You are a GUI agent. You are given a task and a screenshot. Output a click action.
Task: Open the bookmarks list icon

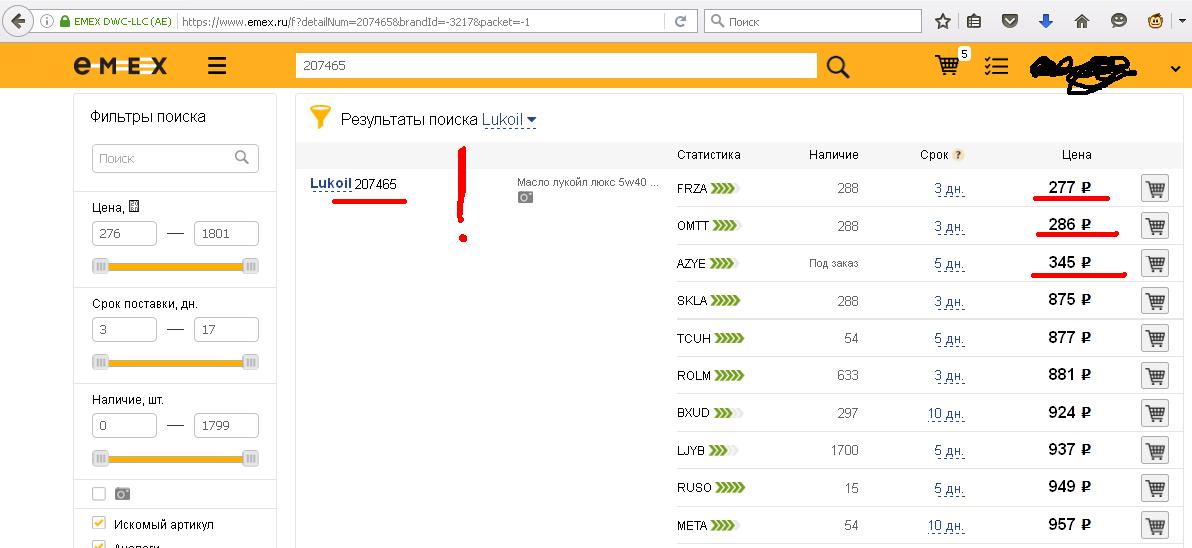[974, 21]
